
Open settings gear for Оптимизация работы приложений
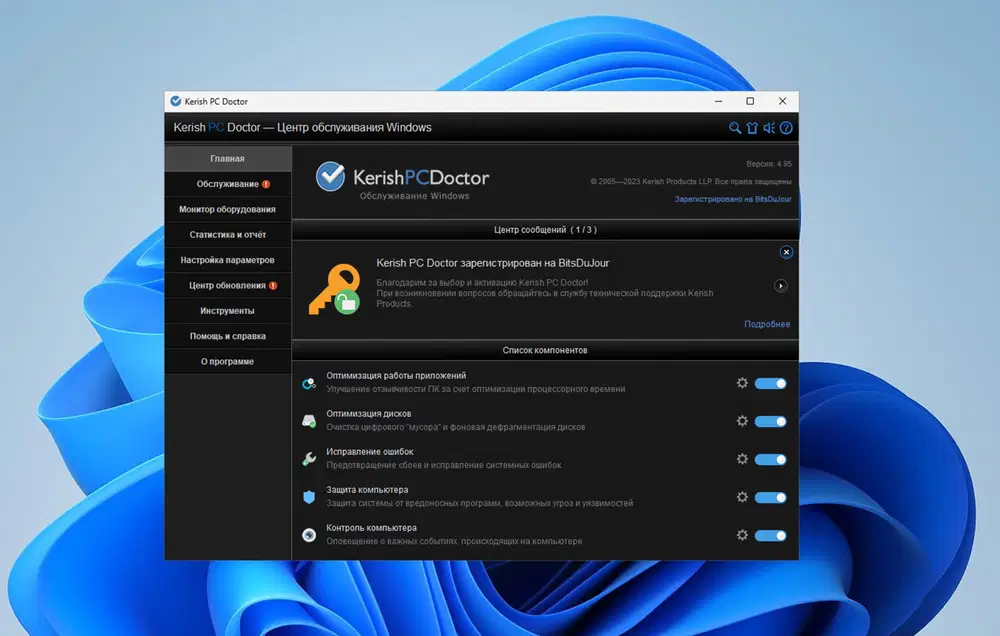[742, 383]
